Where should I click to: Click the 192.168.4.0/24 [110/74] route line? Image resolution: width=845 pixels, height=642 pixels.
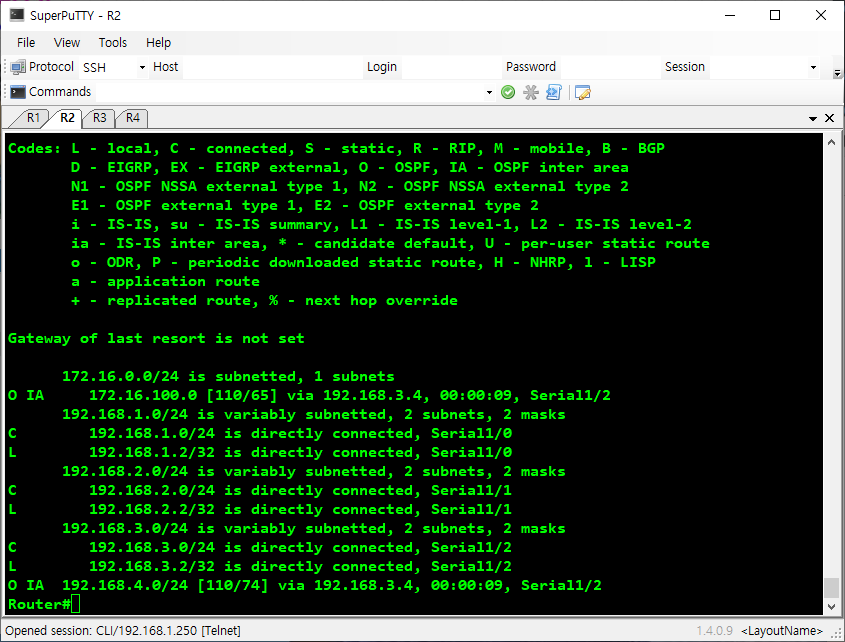[x=305, y=585]
